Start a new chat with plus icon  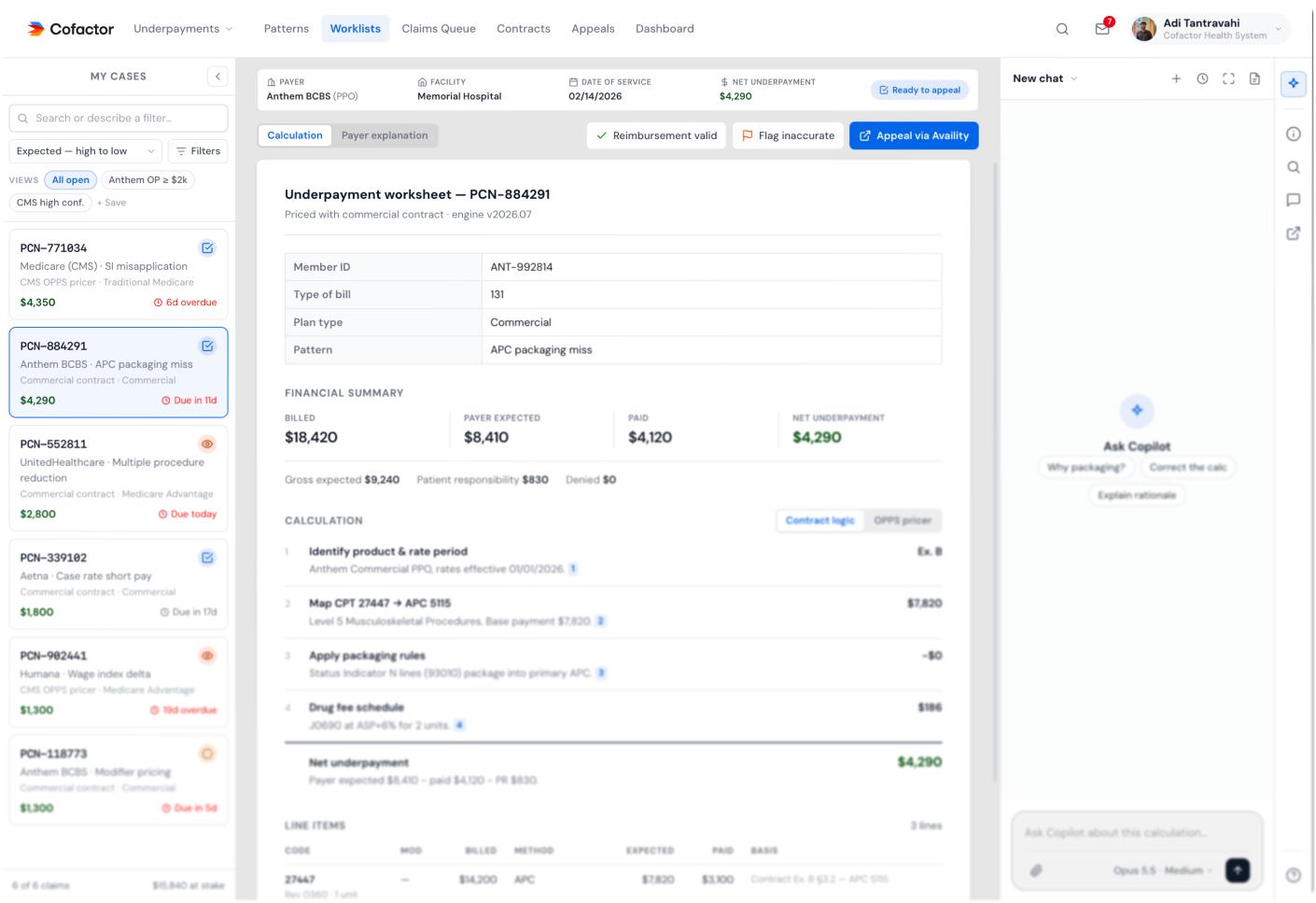pyautogui.click(x=1176, y=78)
